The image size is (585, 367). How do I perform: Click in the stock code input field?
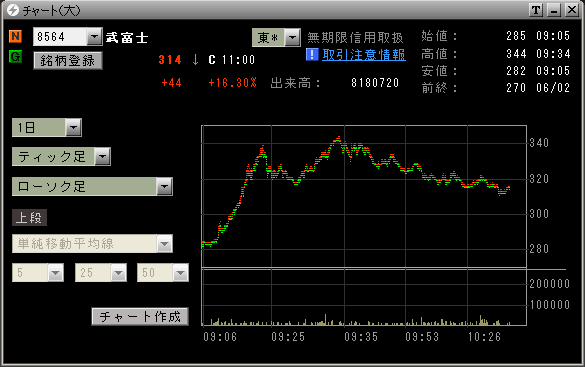60,37
